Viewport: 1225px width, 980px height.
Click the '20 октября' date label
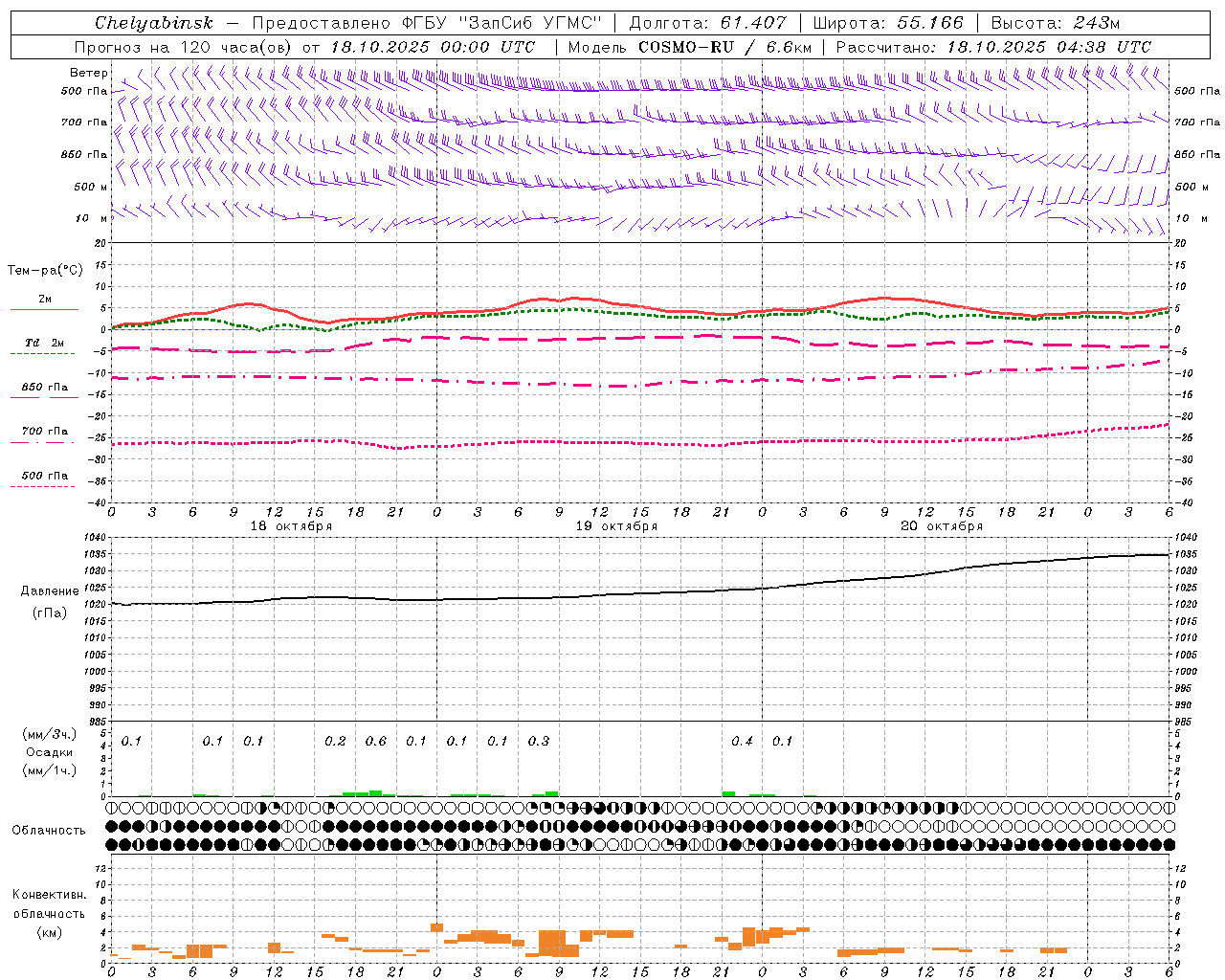pos(942,526)
